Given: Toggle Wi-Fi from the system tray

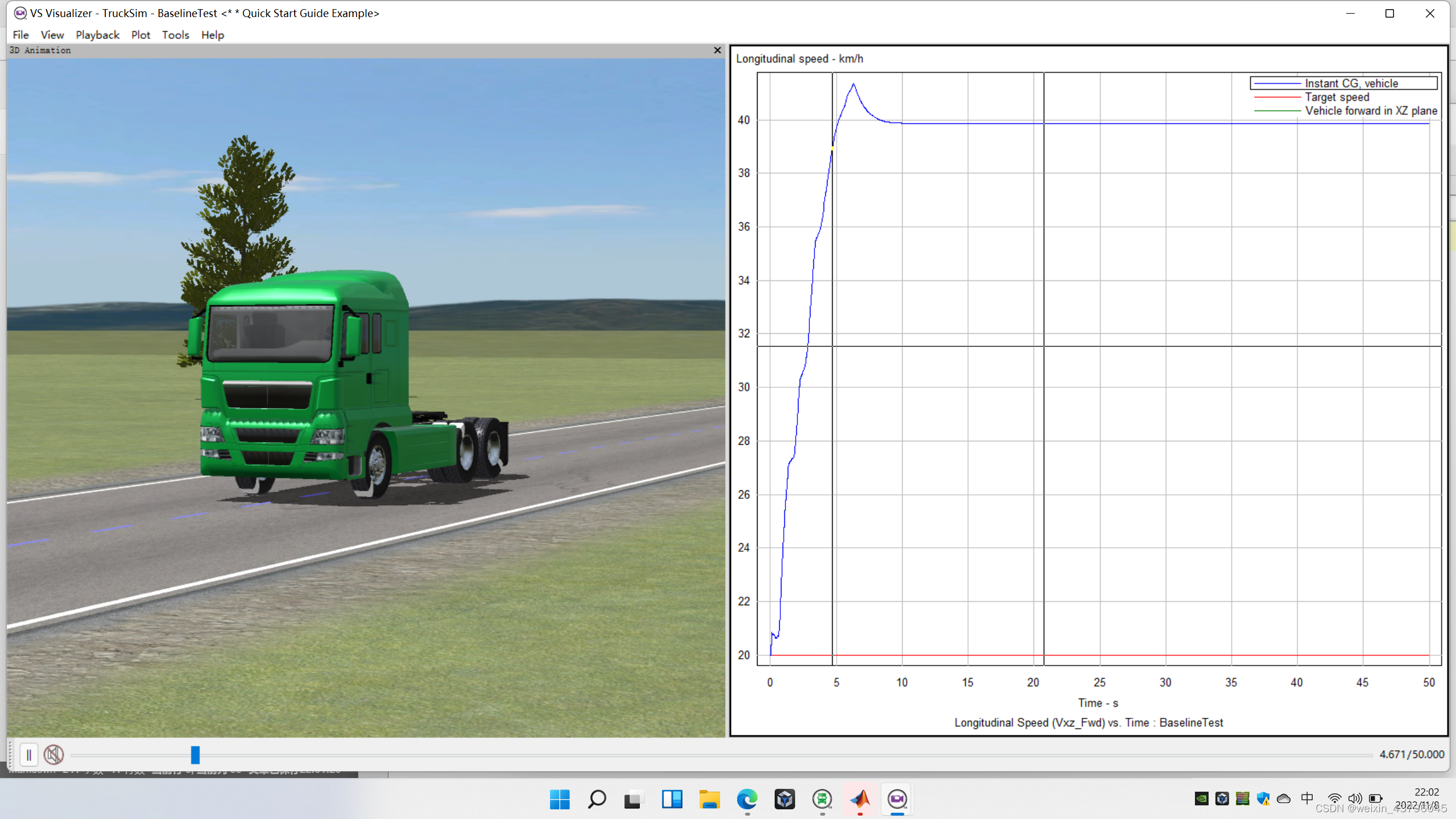Looking at the screenshot, I should (x=1335, y=798).
